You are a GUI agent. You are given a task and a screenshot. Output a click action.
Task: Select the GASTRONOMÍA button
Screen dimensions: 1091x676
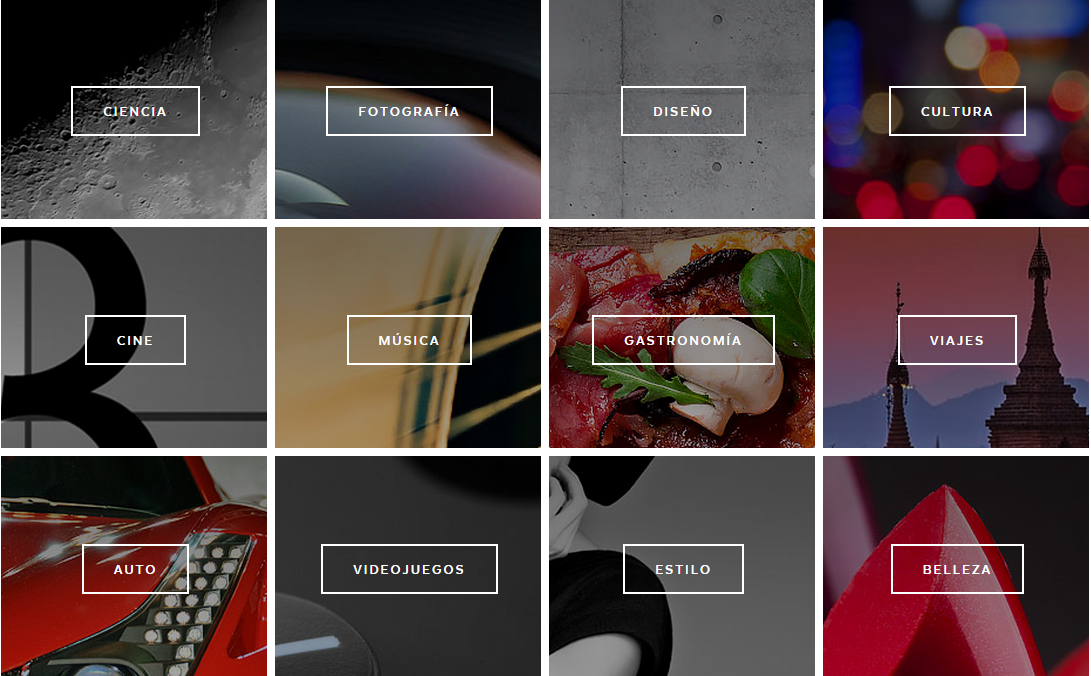[x=683, y=340]
